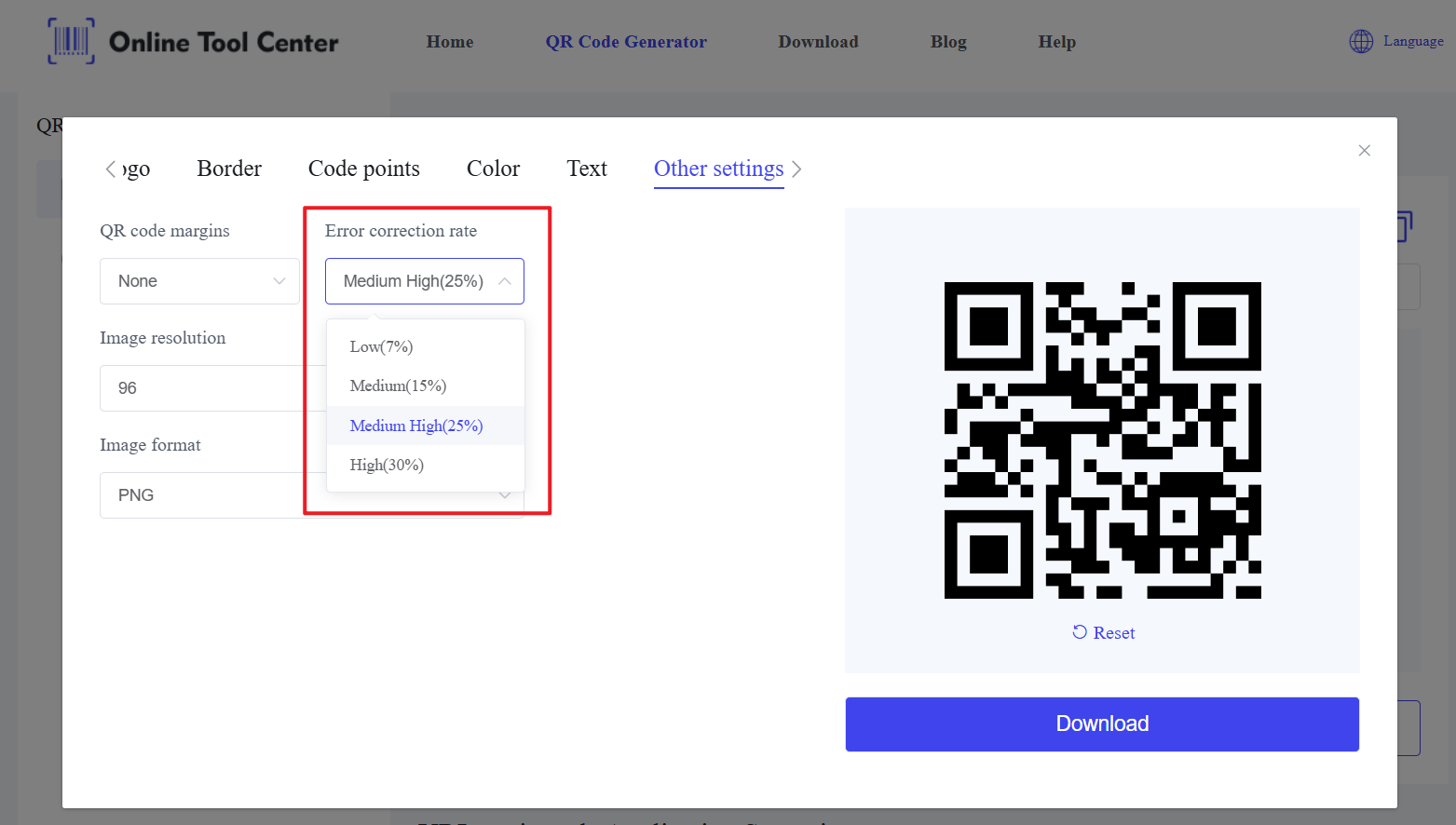Screen dimensions: 1456x825
Task: Click the QR code margins label
Action: (165, 231)
